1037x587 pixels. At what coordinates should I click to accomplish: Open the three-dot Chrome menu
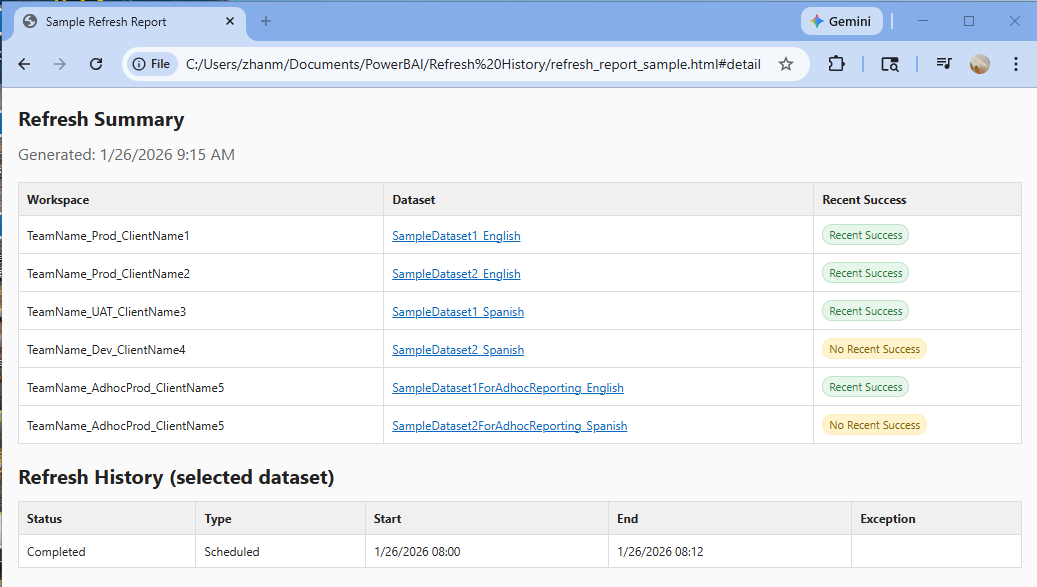tap(1016, 63)
